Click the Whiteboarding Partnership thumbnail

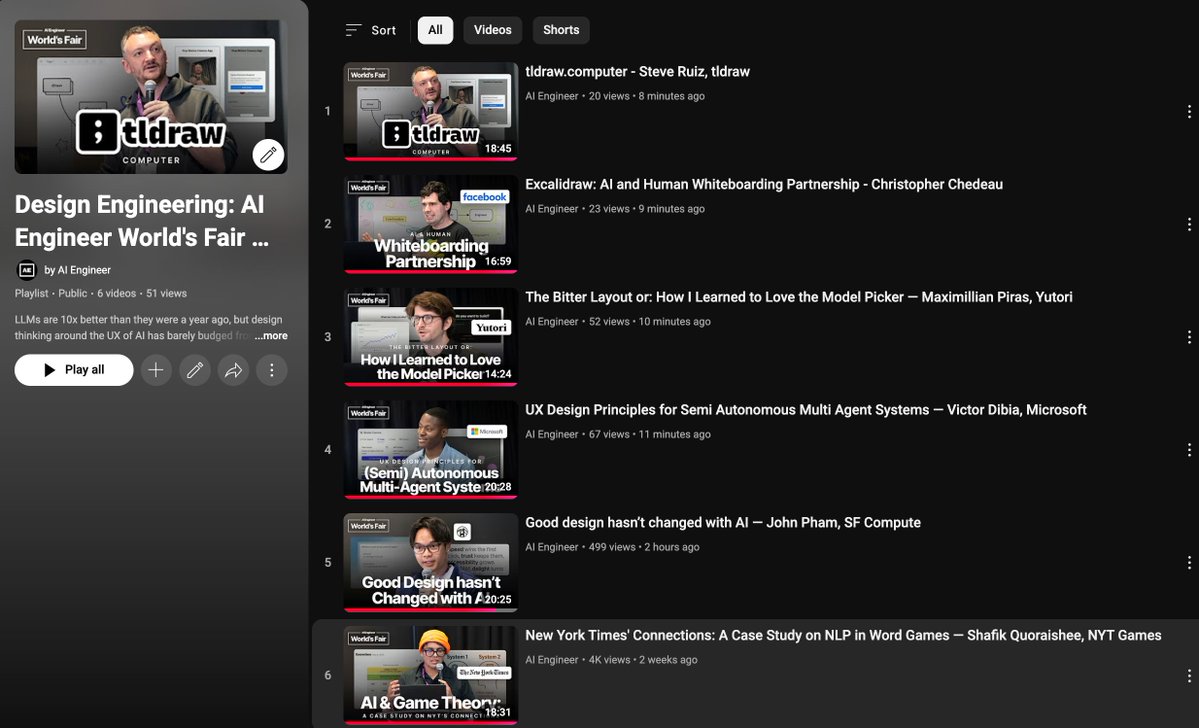click(x=431, y=224)
